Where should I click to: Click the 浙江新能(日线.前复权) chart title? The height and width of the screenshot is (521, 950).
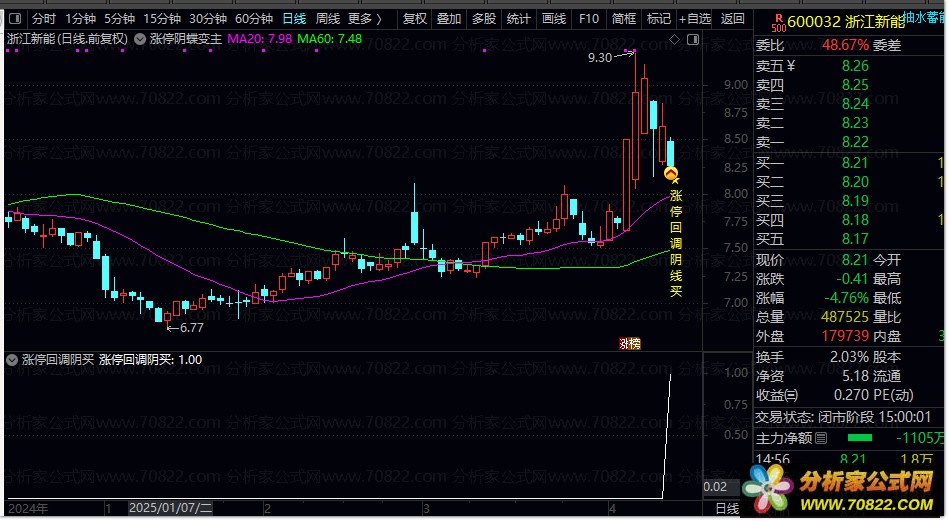click(67, 39)
